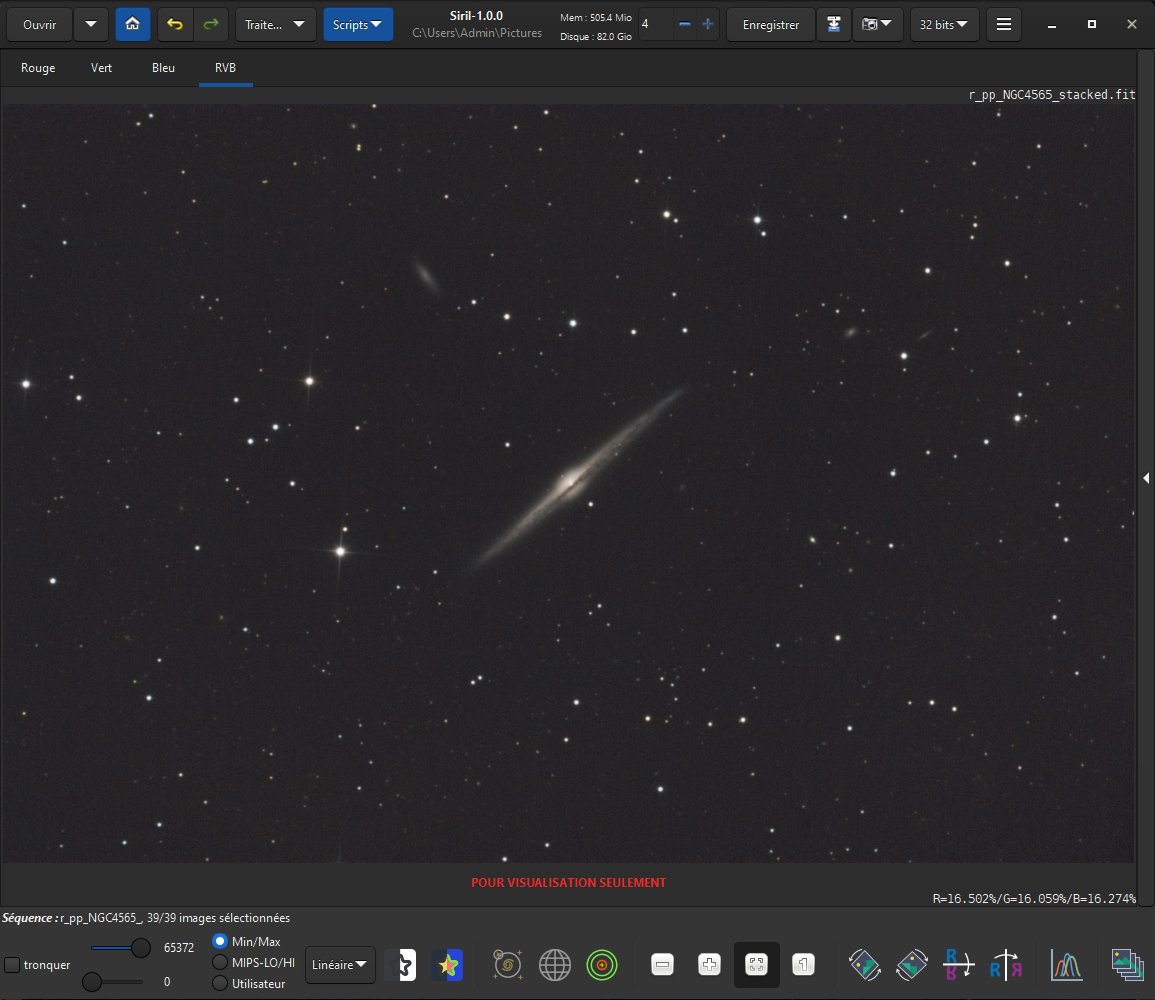This screenshot has height=1000, width=1155.
Task: Show the astrometry globe icon
Action: (x=555, y=965)
